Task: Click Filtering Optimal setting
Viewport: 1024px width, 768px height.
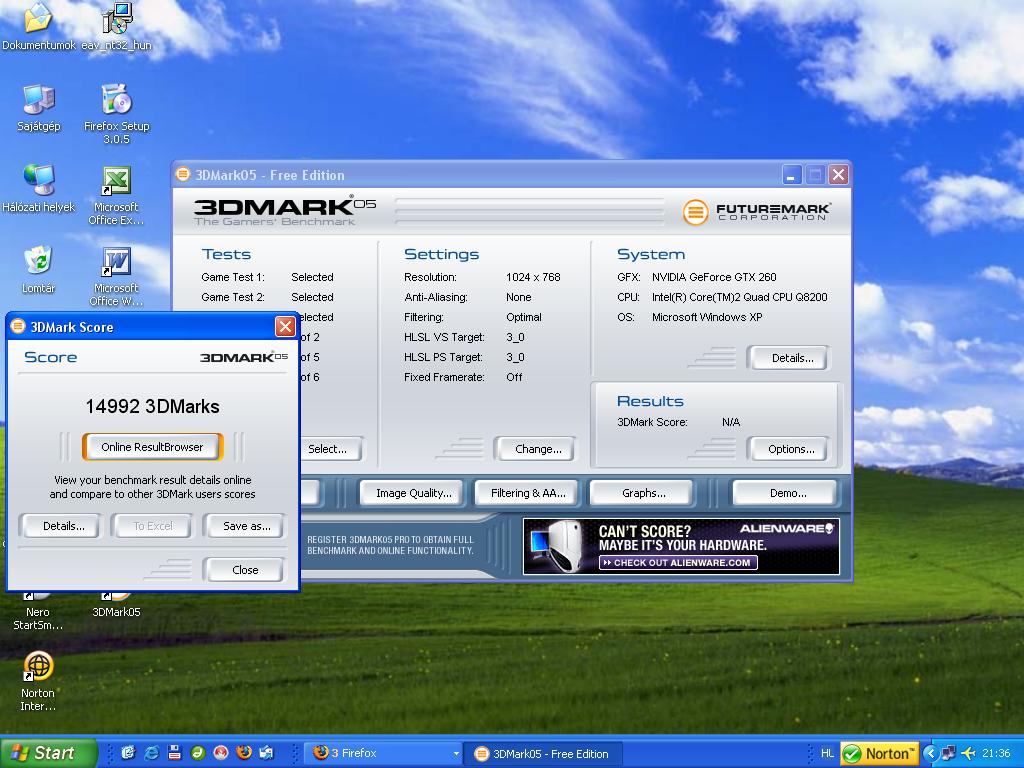Action: [473, 317]
